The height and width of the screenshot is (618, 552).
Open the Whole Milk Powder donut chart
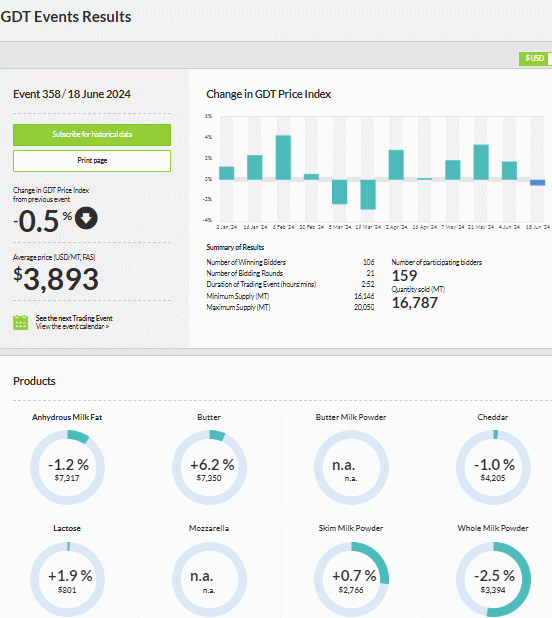(493, 579)
